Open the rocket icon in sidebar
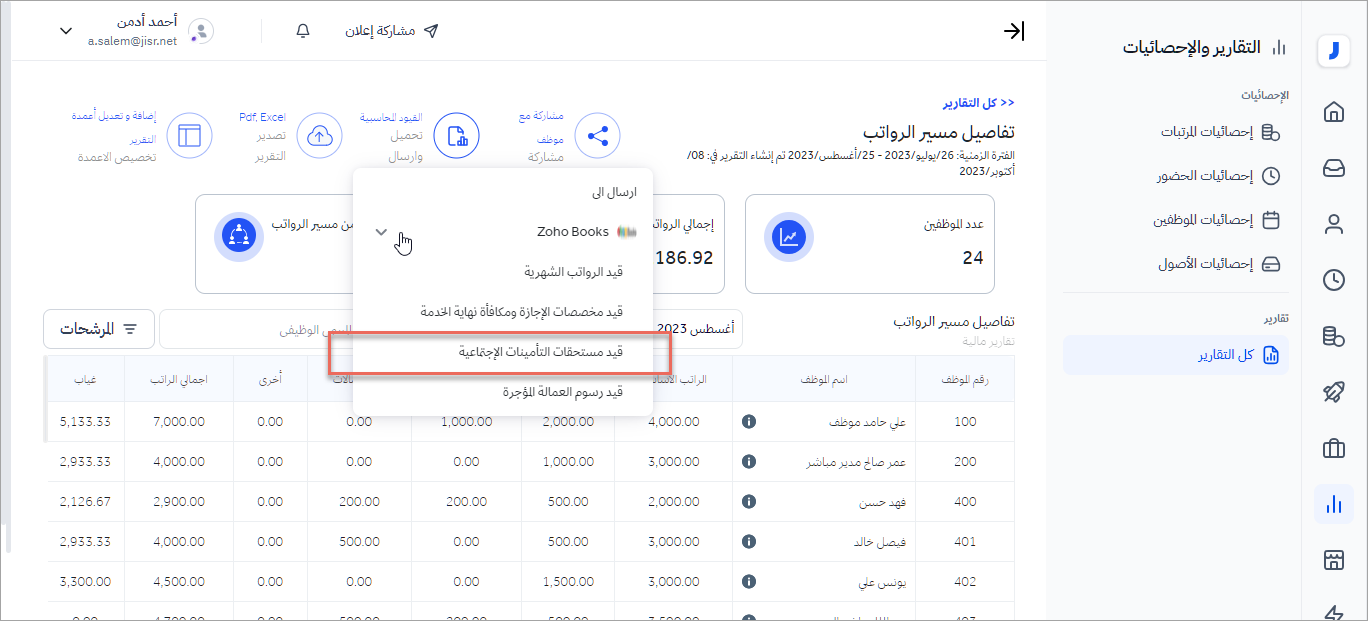1368x621 pixels. 1333,392
